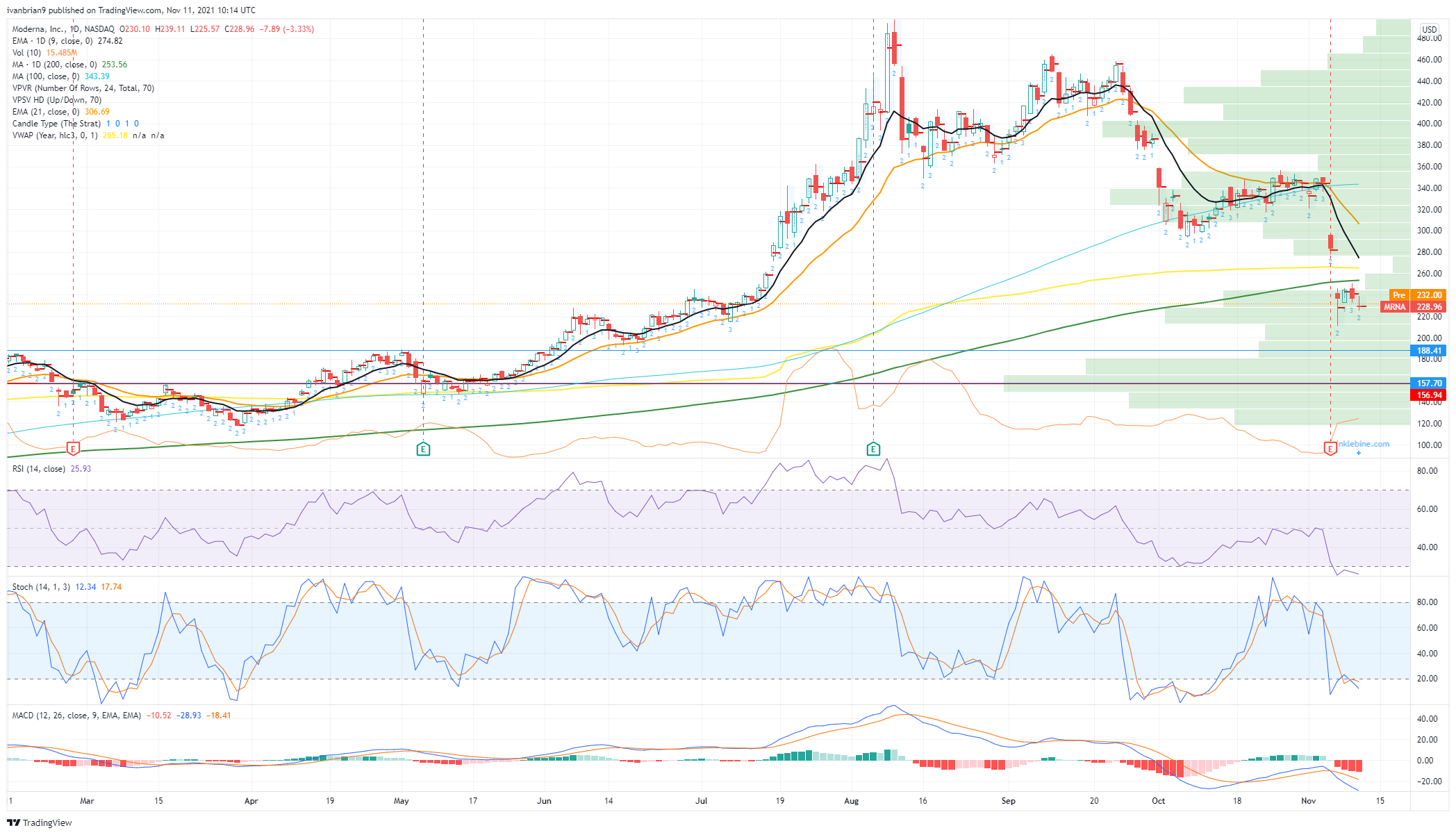The image size is (1456, 835).
Task: Click the Mar label on time axis
Action: 87,801
